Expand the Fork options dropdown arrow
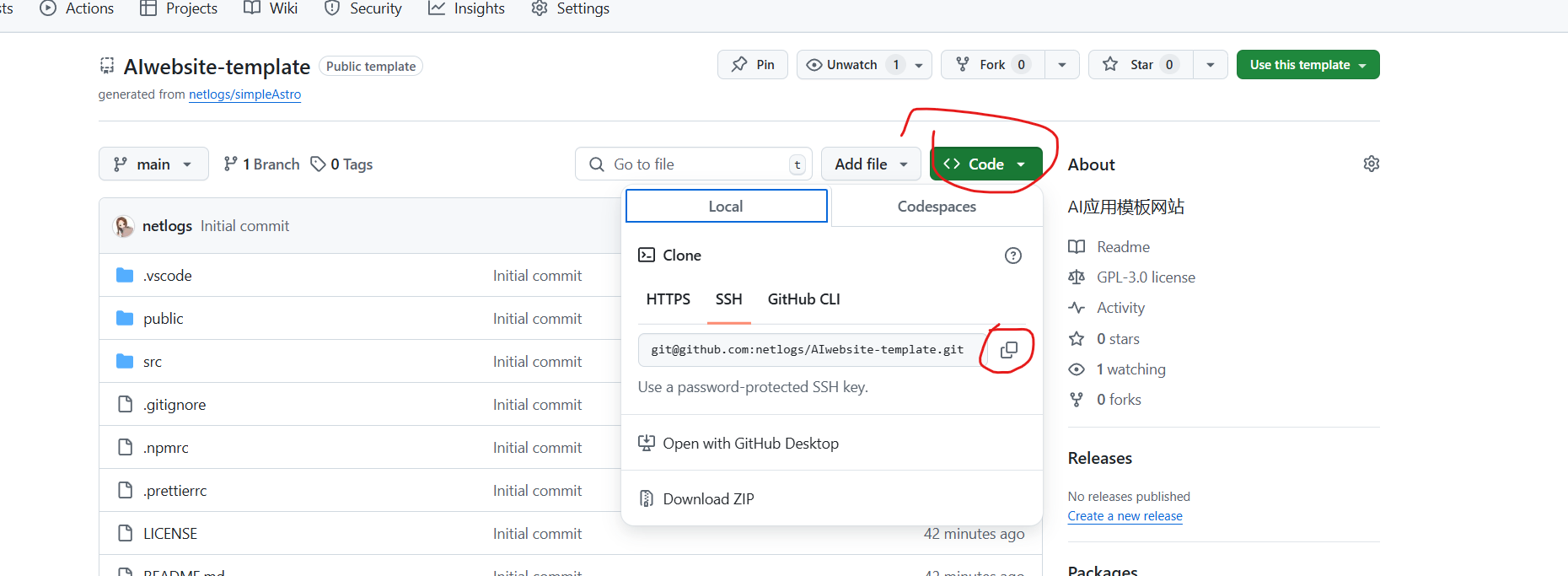 pyautogui.click(x=1062, y=65)
